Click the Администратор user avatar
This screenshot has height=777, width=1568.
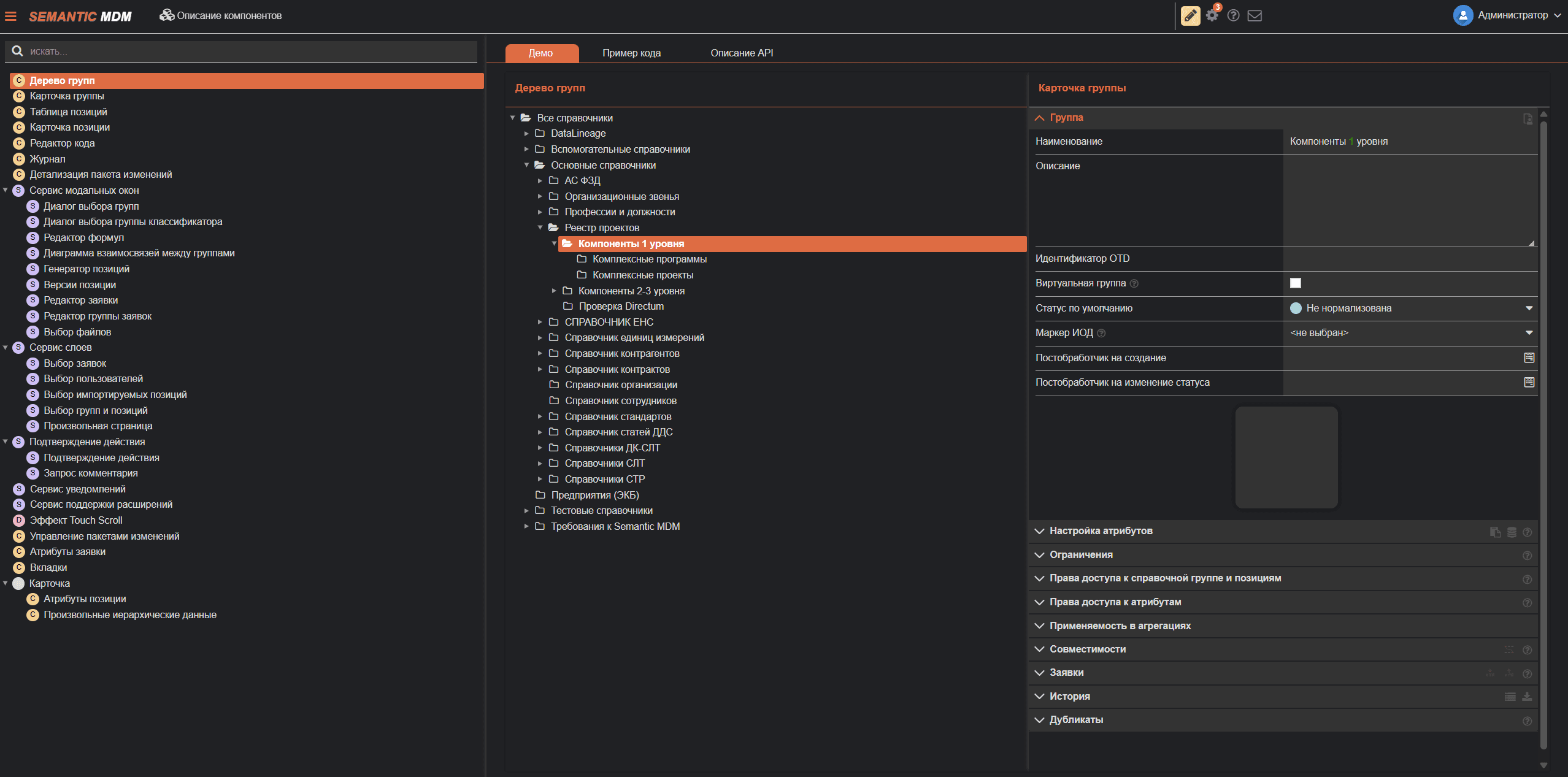pos(1463,15)
